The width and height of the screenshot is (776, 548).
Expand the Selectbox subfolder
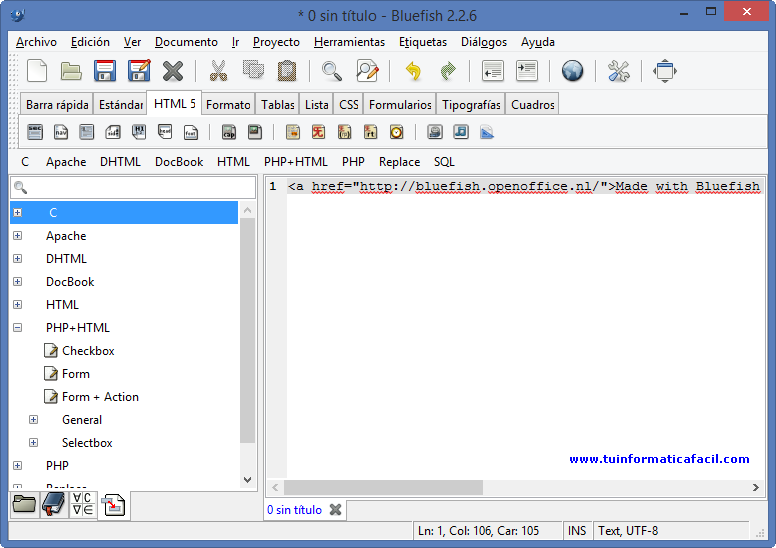34,443
